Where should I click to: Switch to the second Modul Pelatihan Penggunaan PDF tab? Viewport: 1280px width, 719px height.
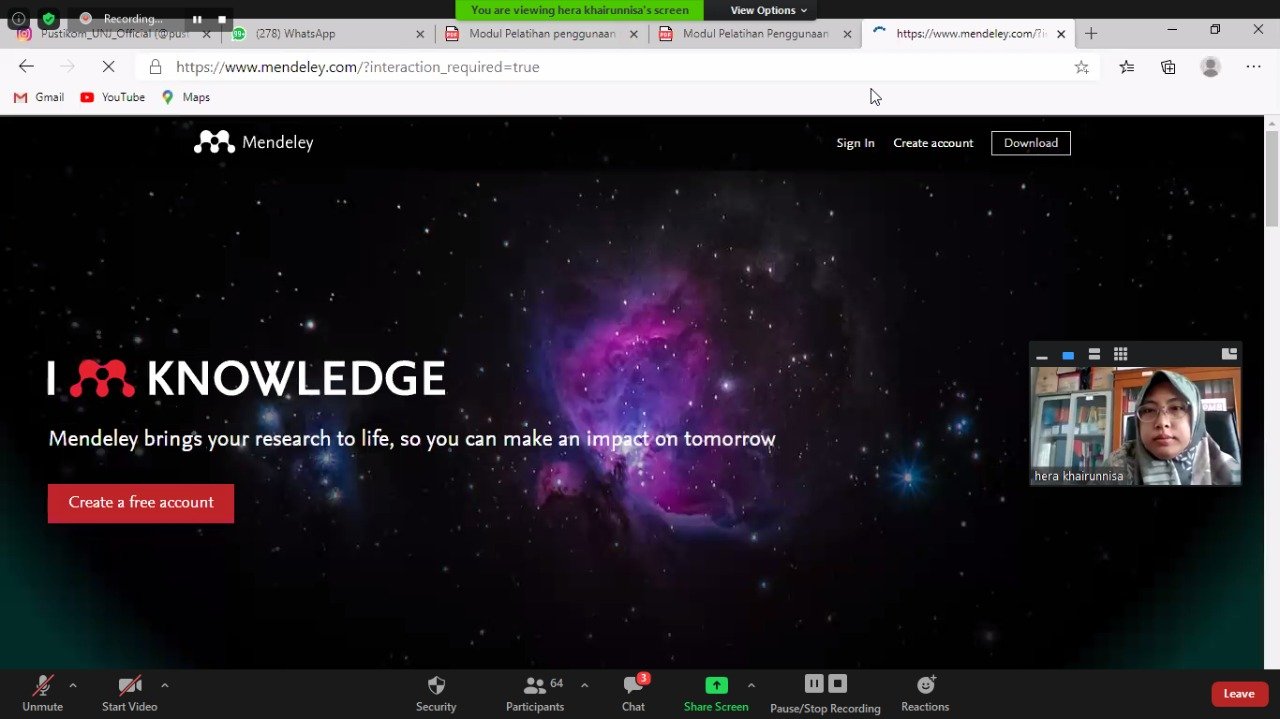755,33
